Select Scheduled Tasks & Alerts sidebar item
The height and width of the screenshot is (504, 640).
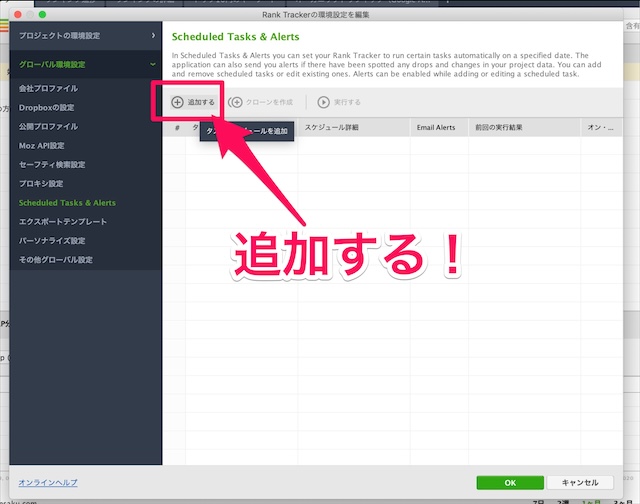pos(67,203)
